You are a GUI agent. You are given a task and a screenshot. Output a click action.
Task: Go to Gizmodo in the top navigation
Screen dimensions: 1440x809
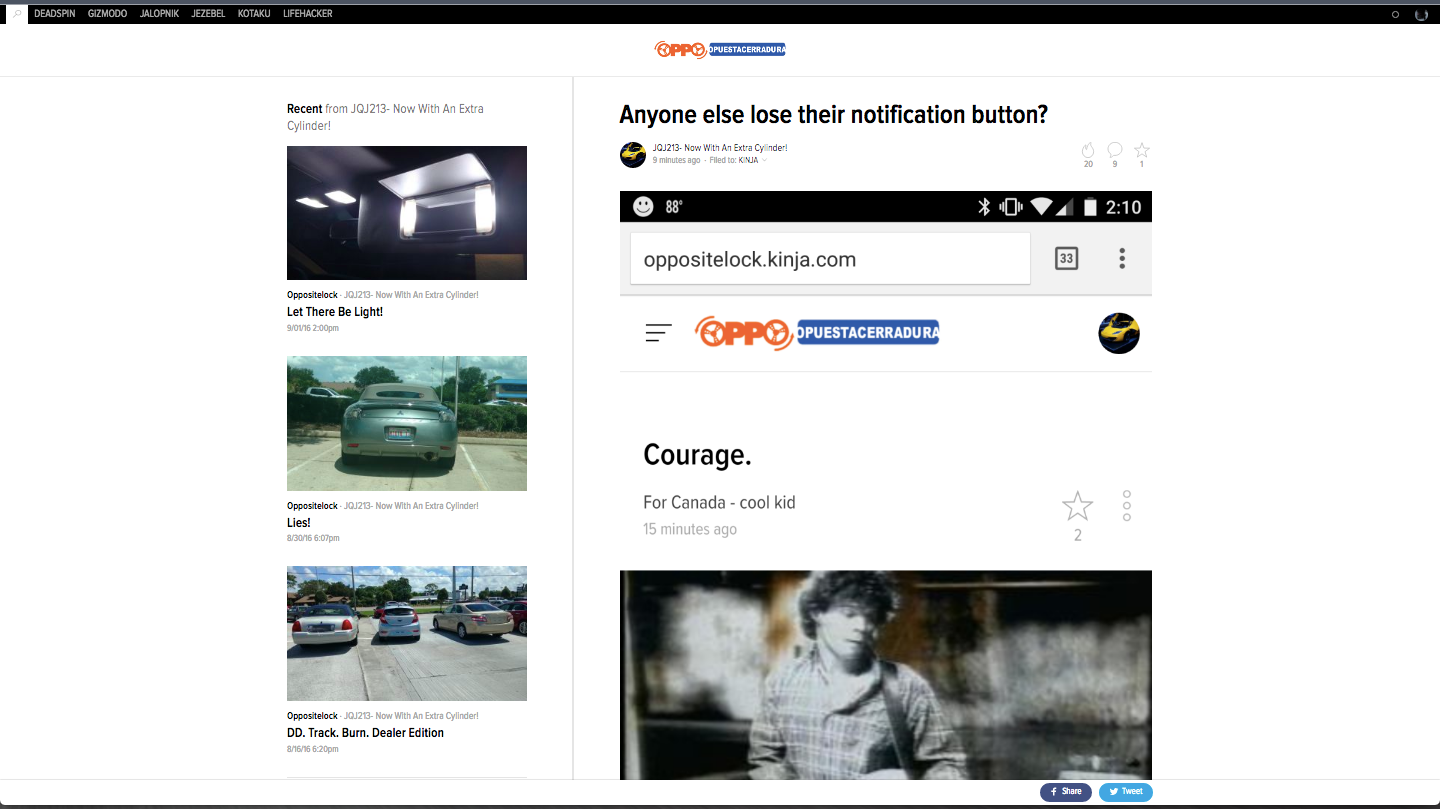click(108, 14)
